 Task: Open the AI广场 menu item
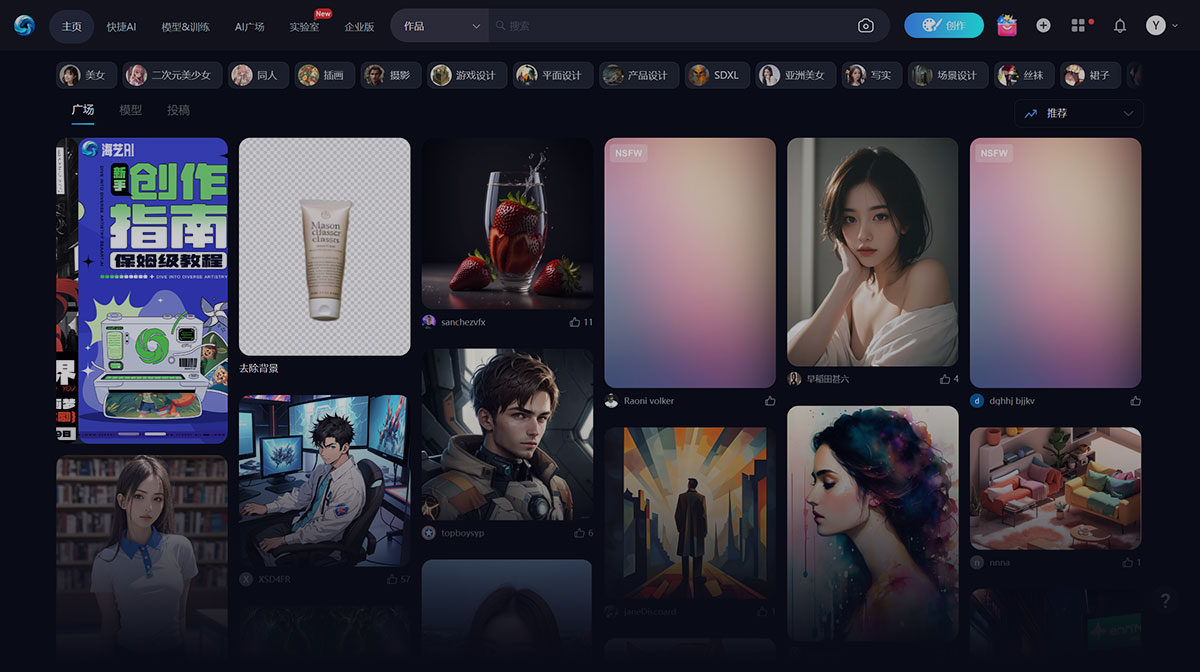pos(248,27)
